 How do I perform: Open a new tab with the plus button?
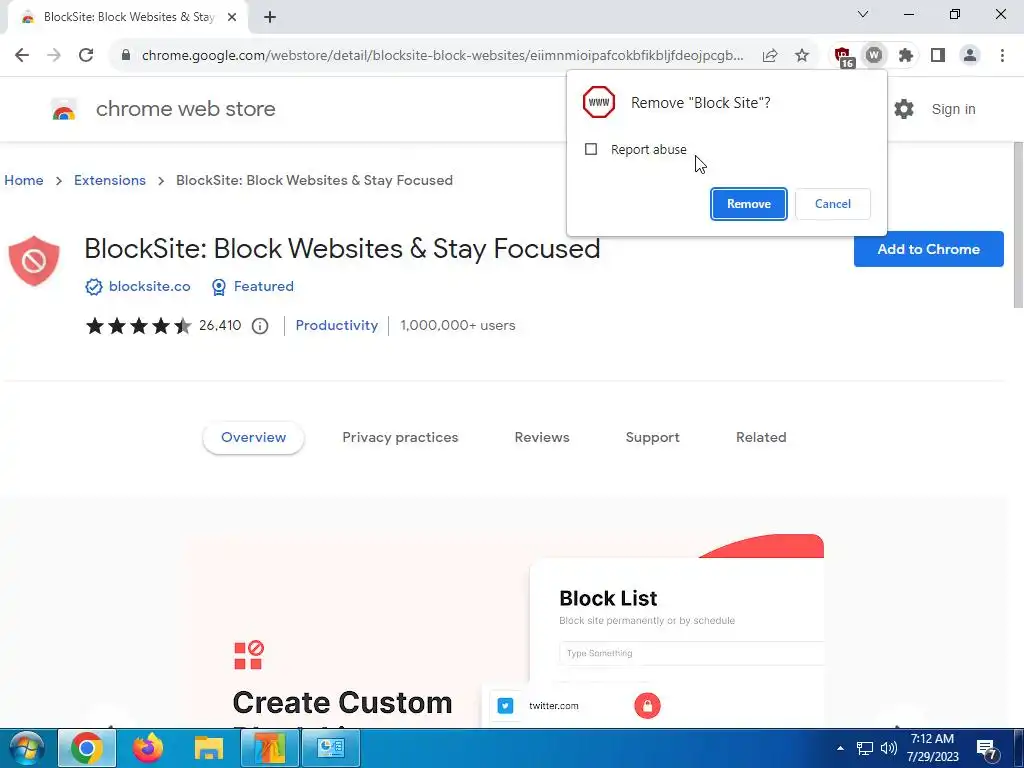pyautogui.click(x=270, y=17)
